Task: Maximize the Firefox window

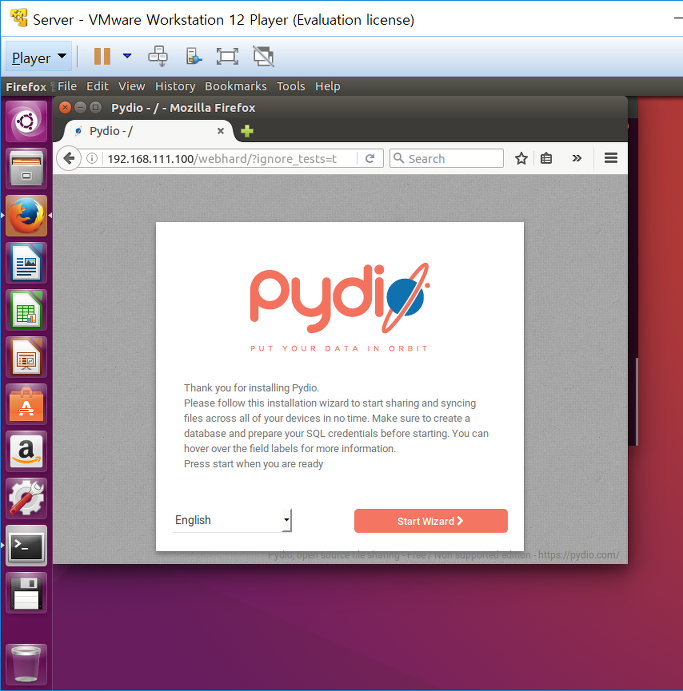Action: pos(95,108)
